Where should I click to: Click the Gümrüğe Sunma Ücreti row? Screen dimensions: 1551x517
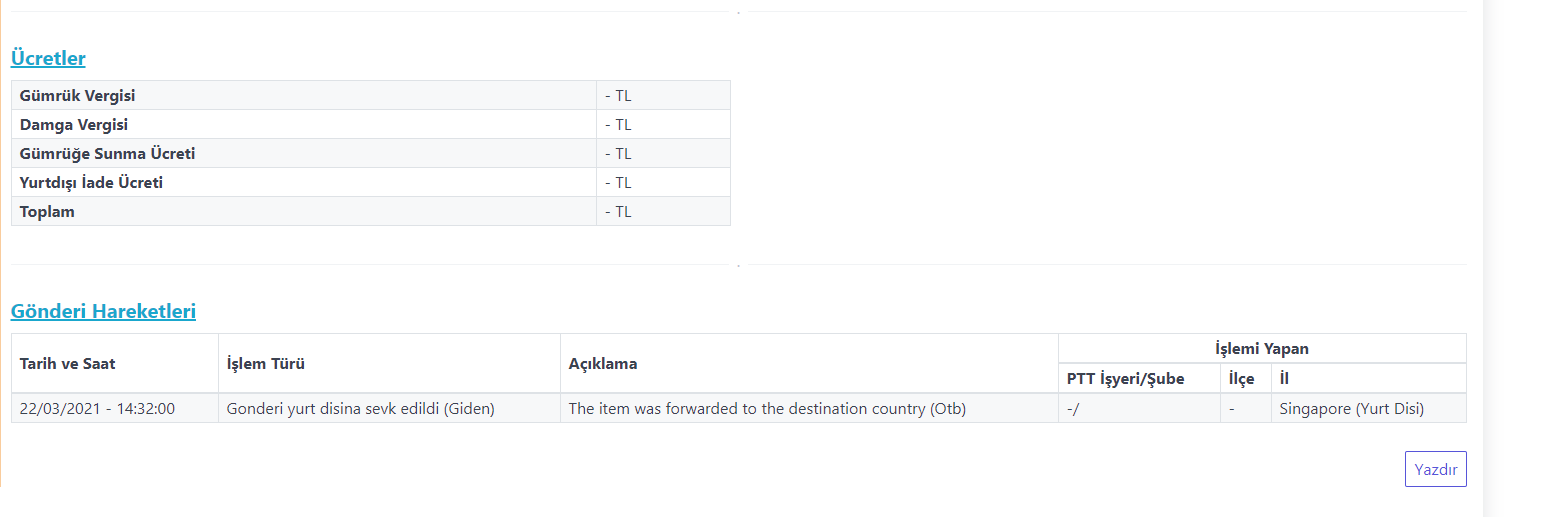coord(107,154)
